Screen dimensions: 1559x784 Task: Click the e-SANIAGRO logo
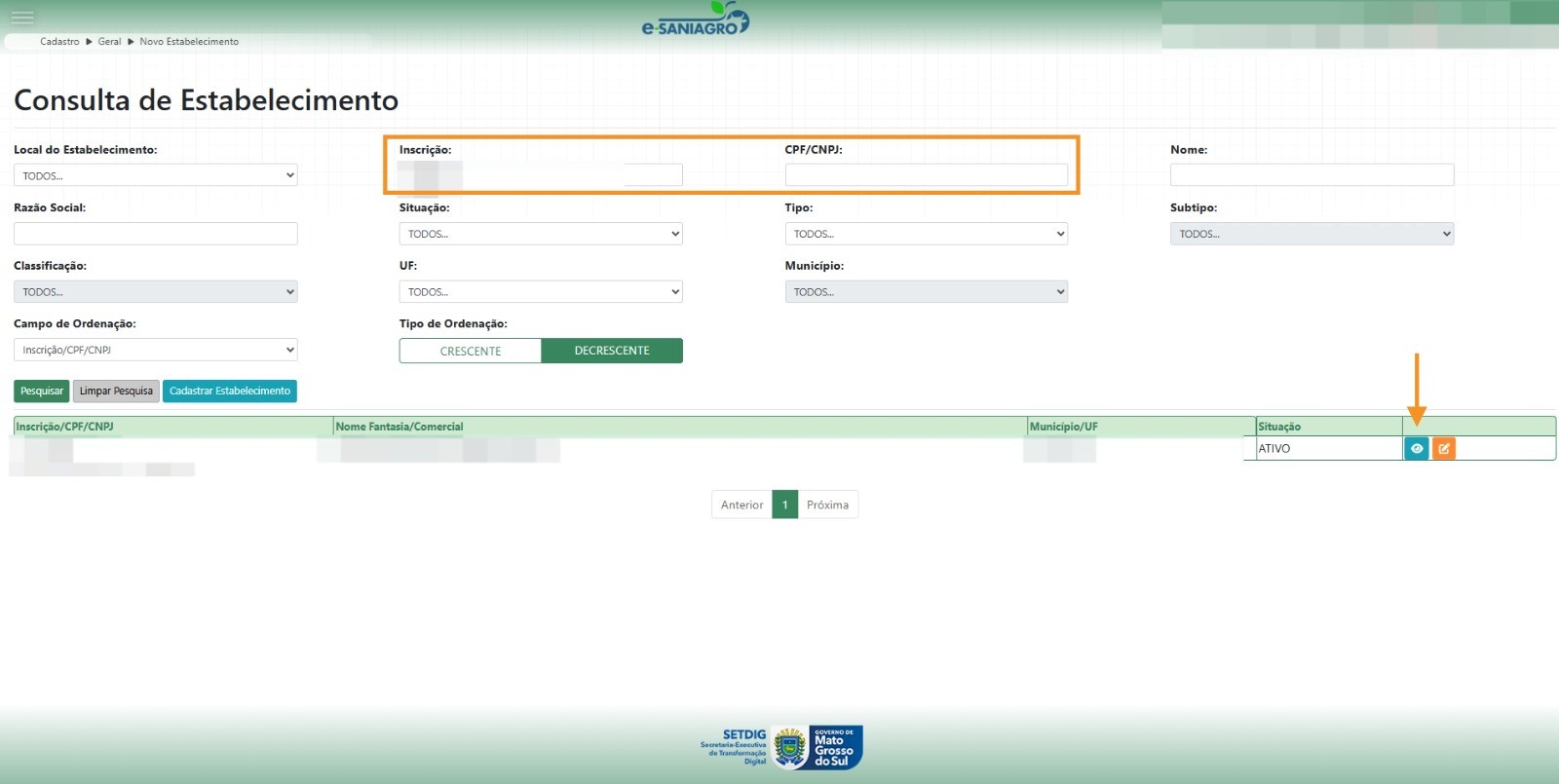pyautogui.click(x=695, y=21)
